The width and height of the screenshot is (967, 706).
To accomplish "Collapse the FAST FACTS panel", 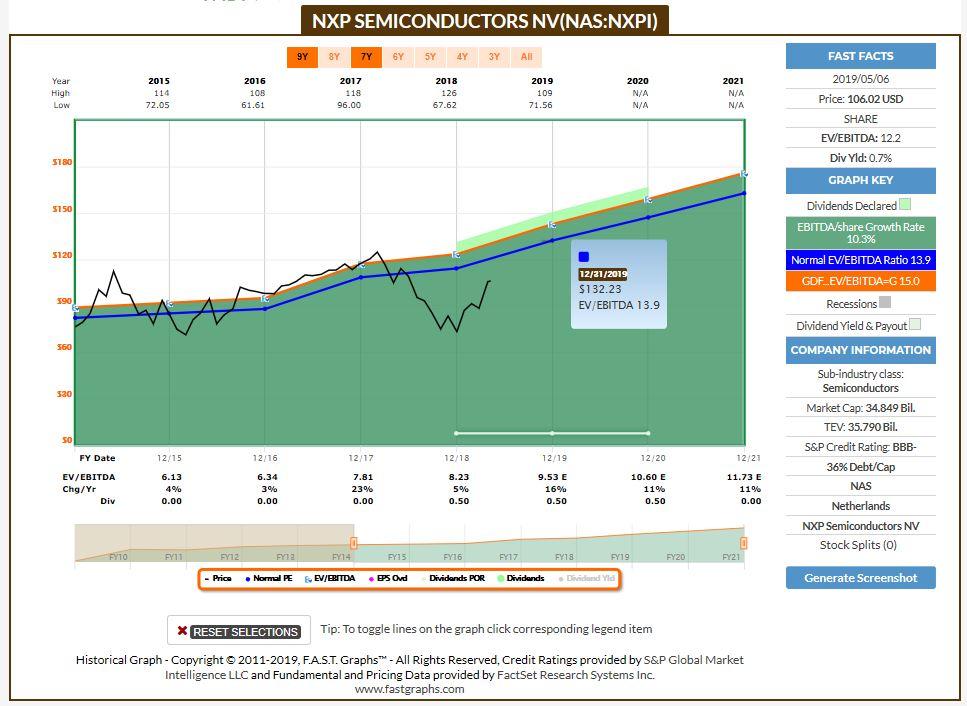I will point(861,55).
